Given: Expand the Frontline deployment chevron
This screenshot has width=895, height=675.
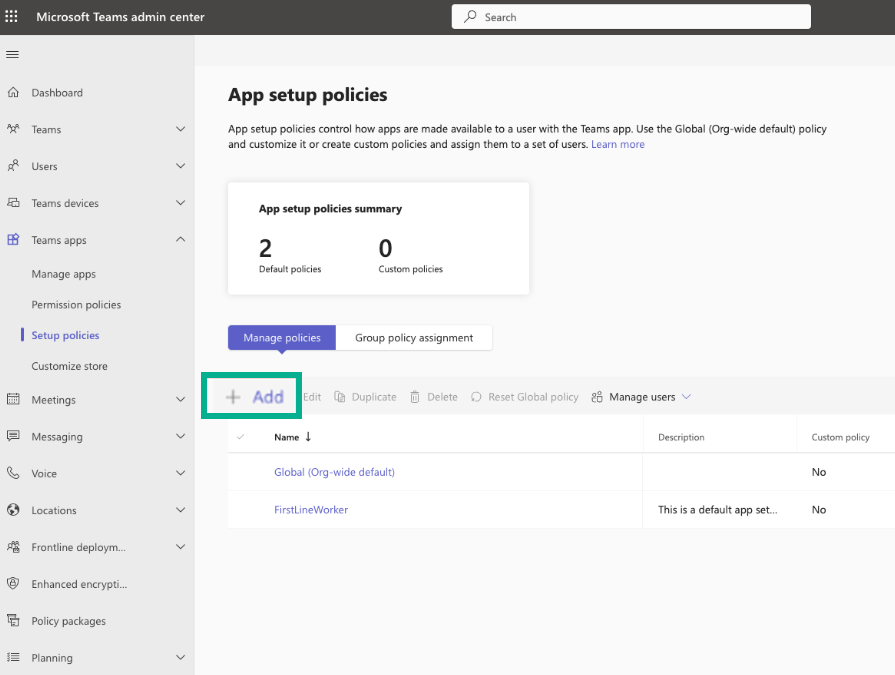Looking at the screenshot, I should (180, 547).
